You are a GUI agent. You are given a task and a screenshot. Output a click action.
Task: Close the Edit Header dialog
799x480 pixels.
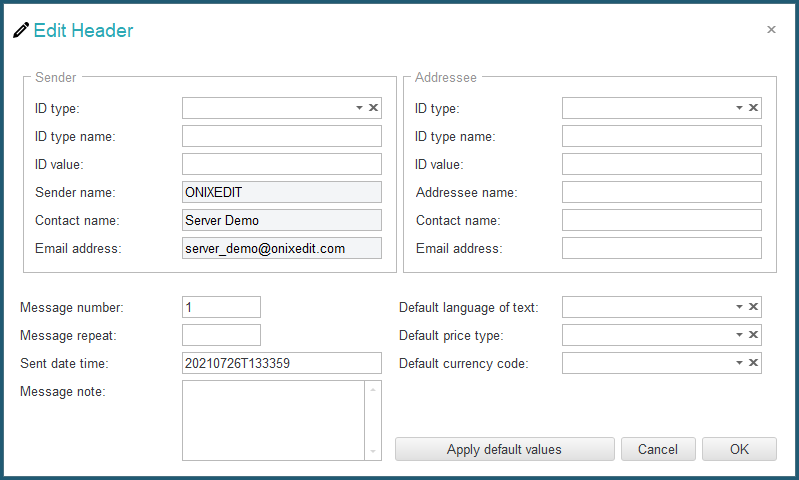coord(771,30)
